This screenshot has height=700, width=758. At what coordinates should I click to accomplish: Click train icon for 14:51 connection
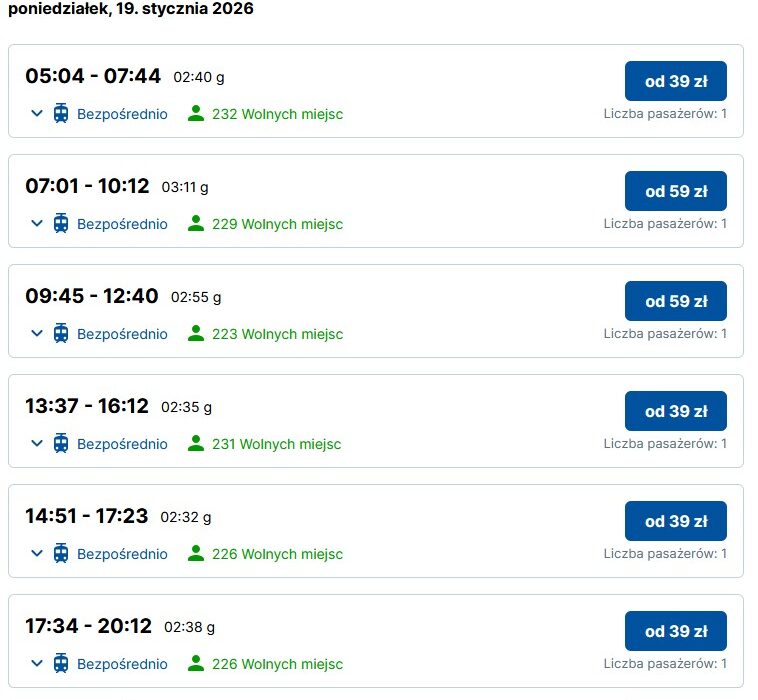click(x=61, y=553)
